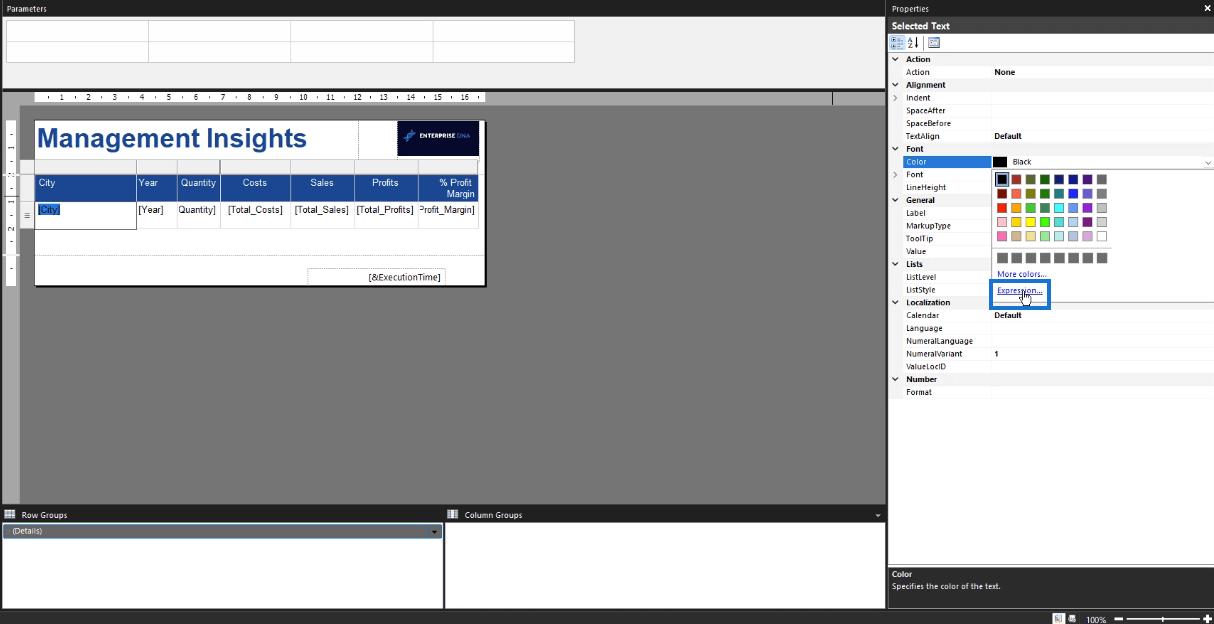The height and width of the screenshot is (624, 1214).
Task: Pick the cyan color swatch
Action: pyautogui.click(x=1059, y=208)
